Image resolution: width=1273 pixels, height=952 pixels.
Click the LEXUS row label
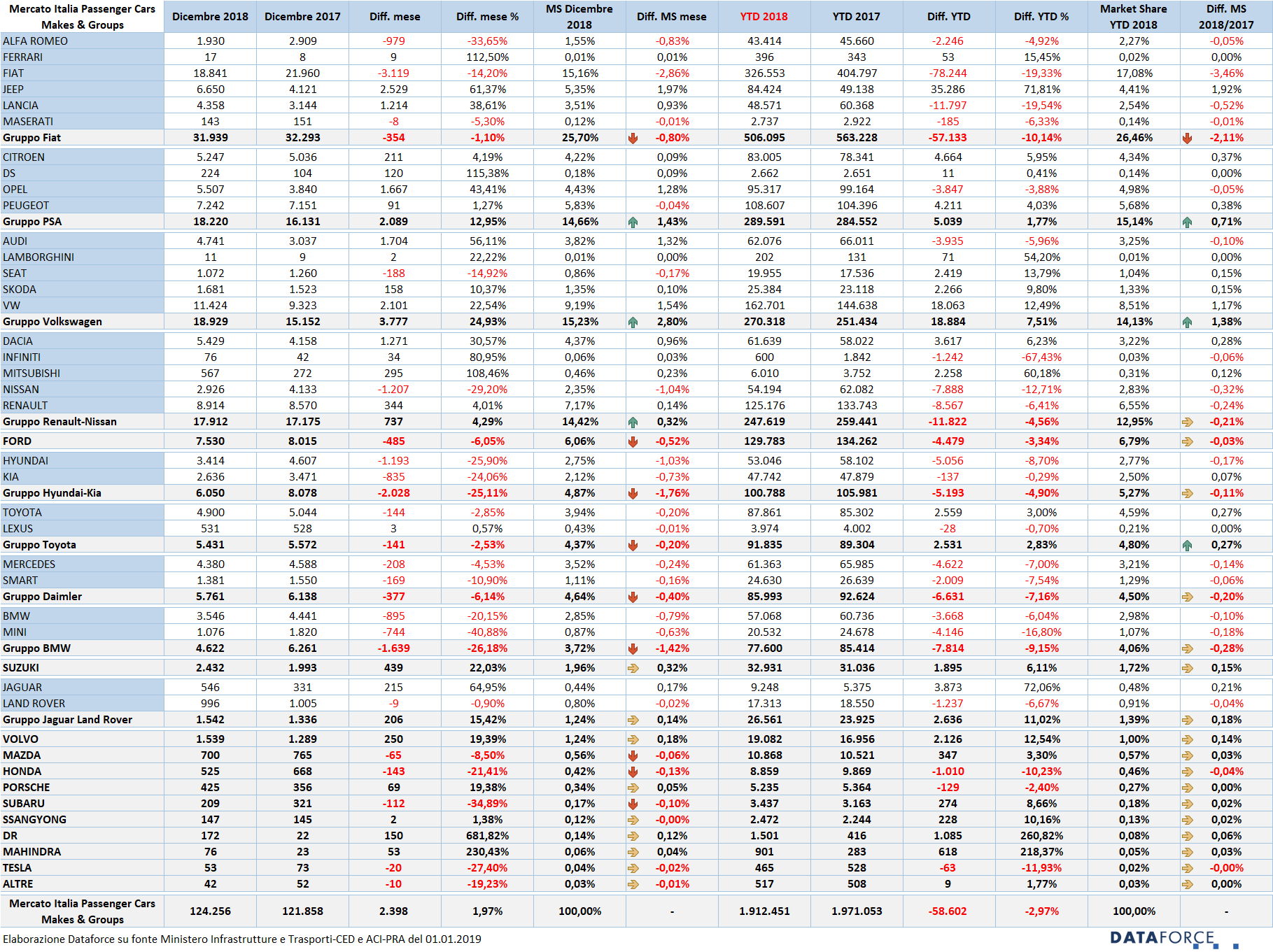pyautogui.click(x=18, y=529)
